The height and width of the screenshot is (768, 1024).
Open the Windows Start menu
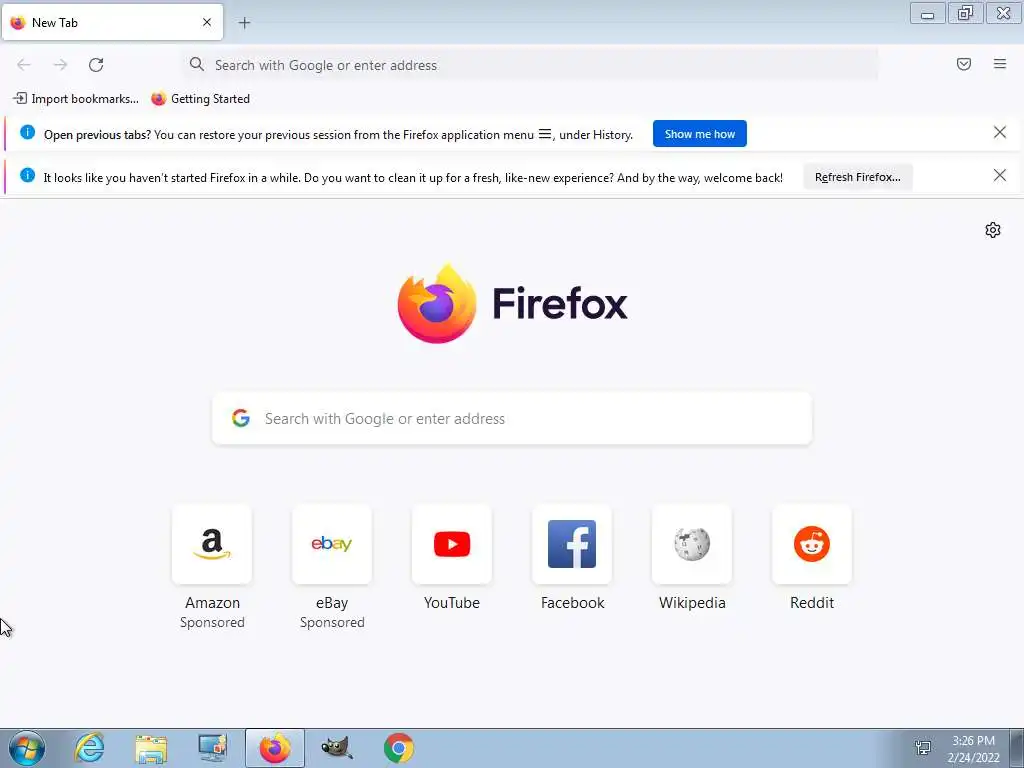click(x=27, y=748)
